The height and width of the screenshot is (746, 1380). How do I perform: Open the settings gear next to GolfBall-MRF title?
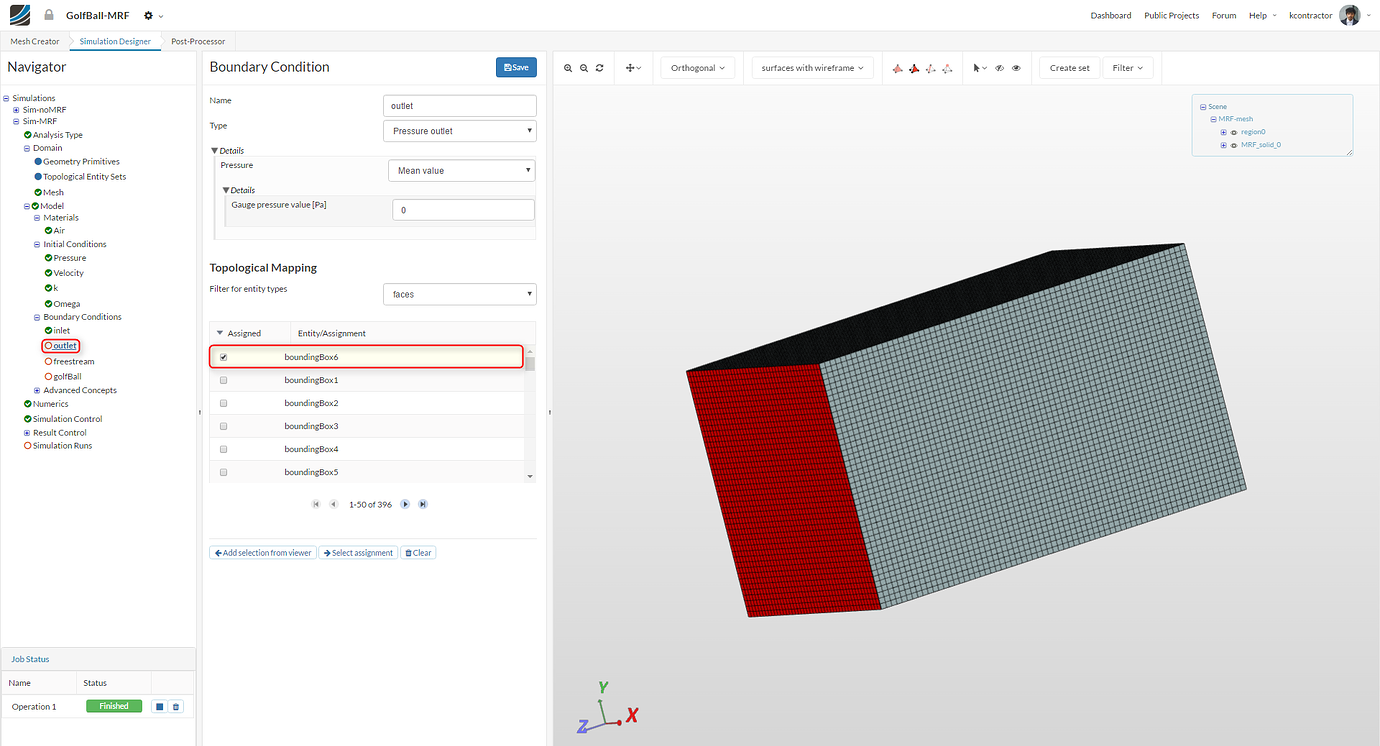tap(148, 15)
